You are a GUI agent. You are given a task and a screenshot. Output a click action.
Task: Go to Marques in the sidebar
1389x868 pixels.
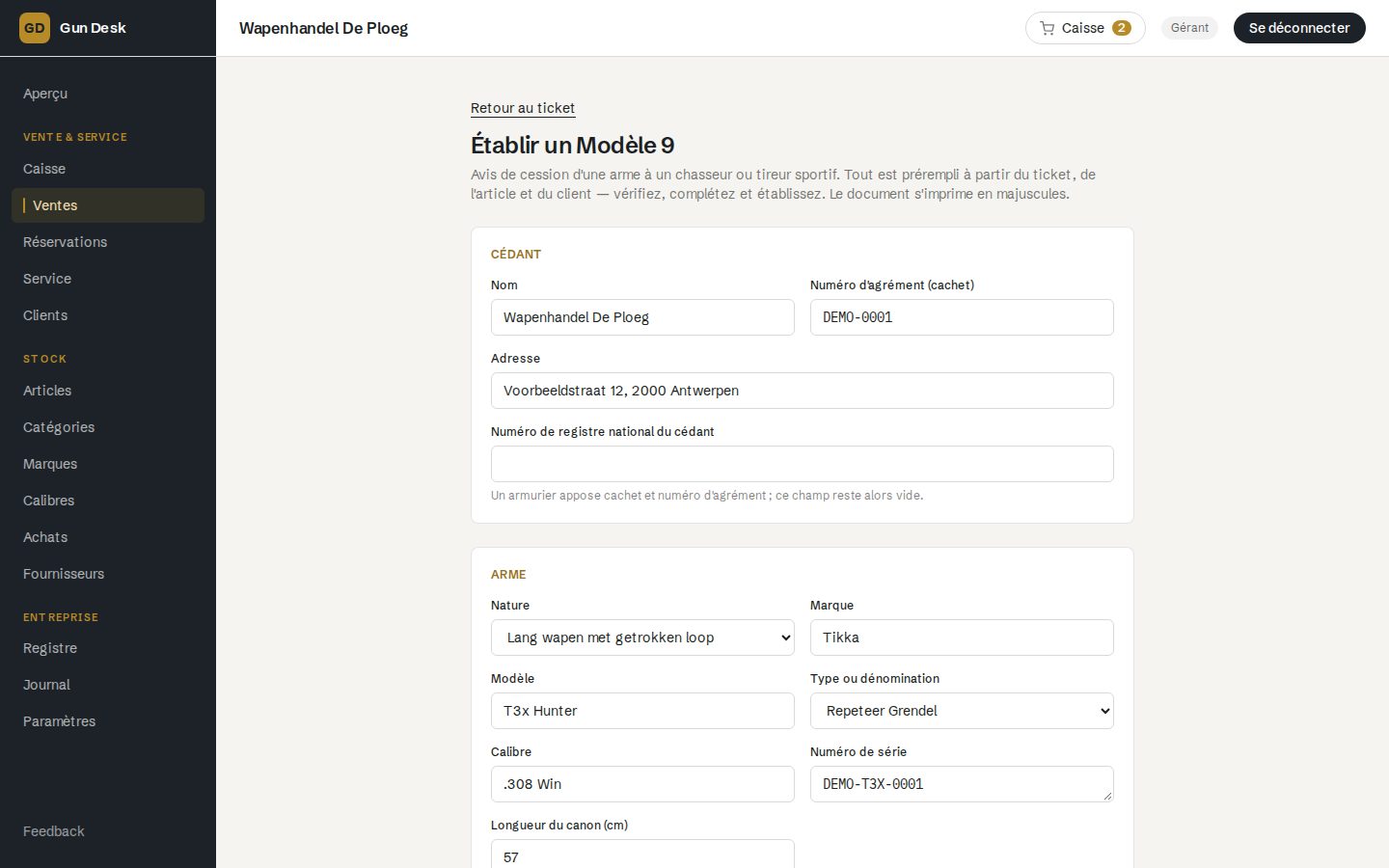click(108, 464)
